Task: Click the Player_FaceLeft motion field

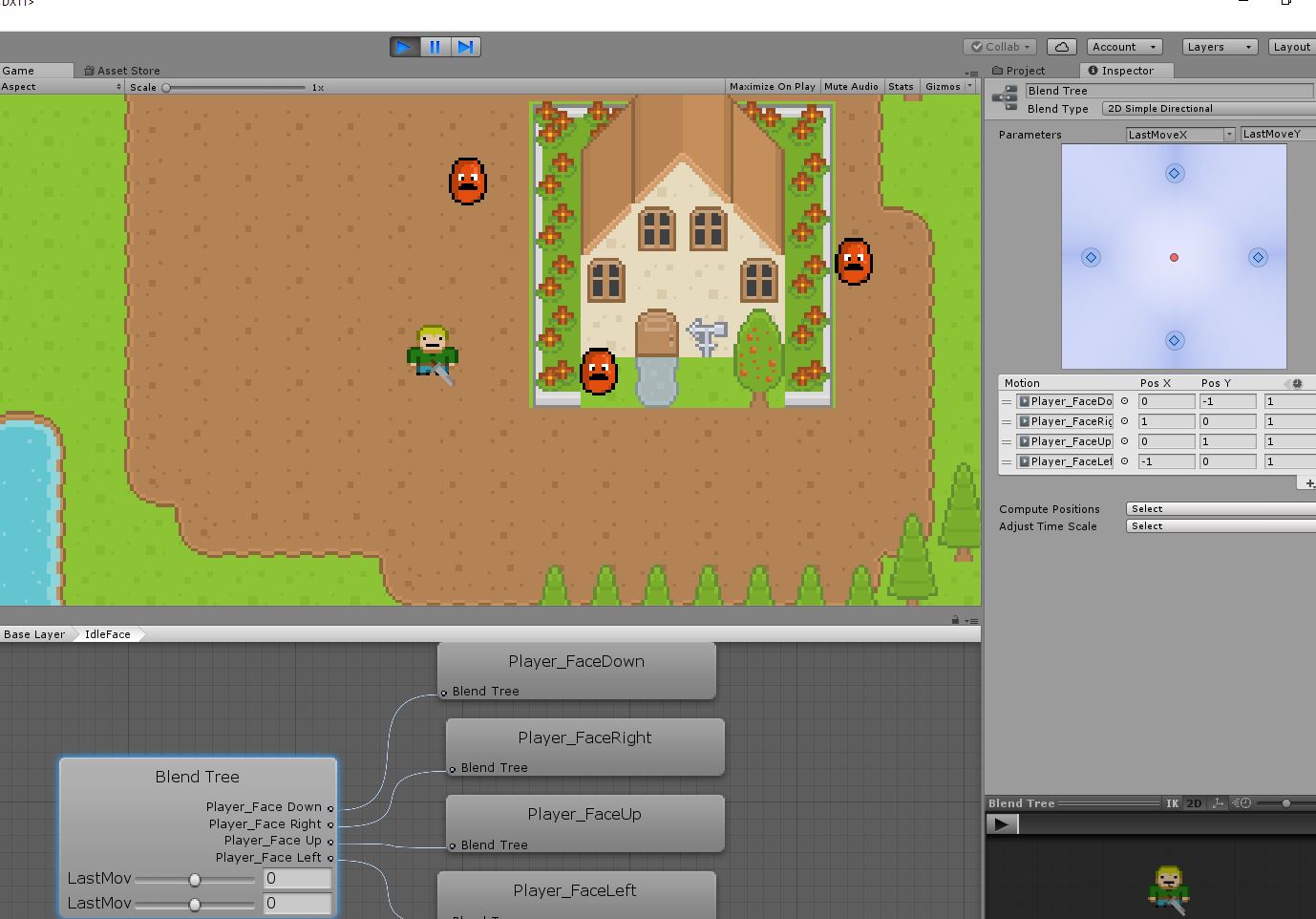Action: [1065, 461]
